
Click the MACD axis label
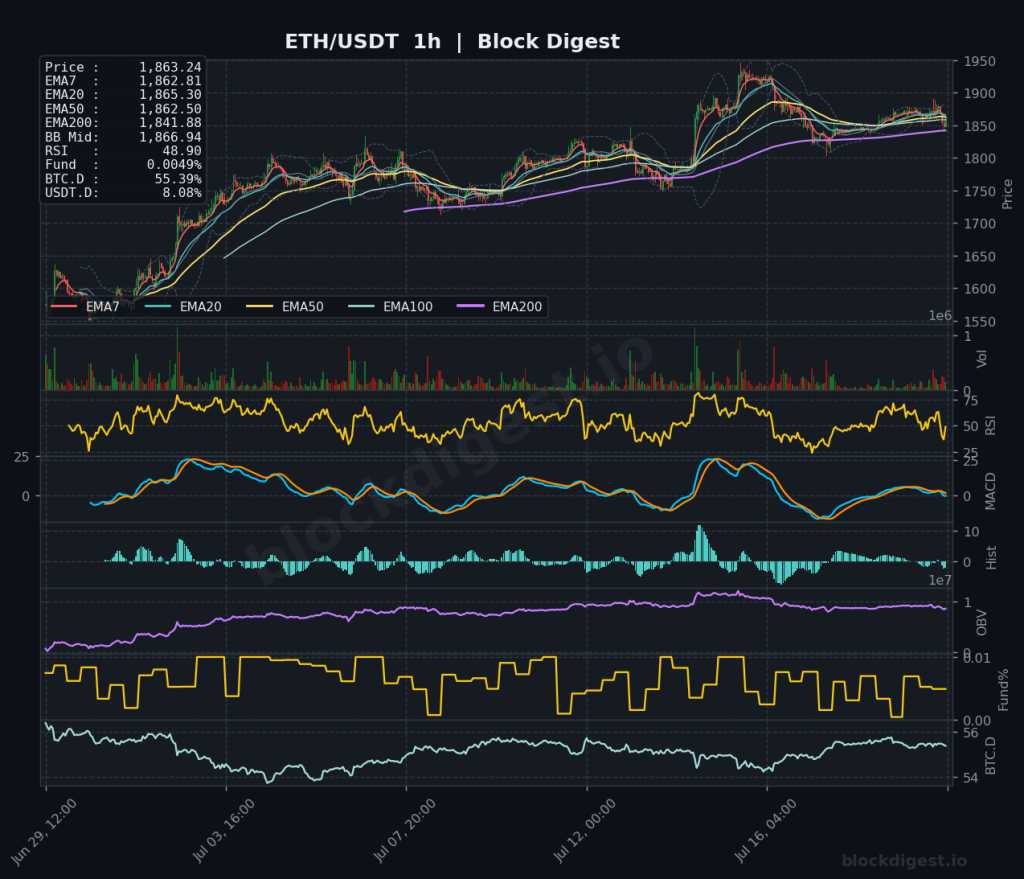[x=991, y=491]
